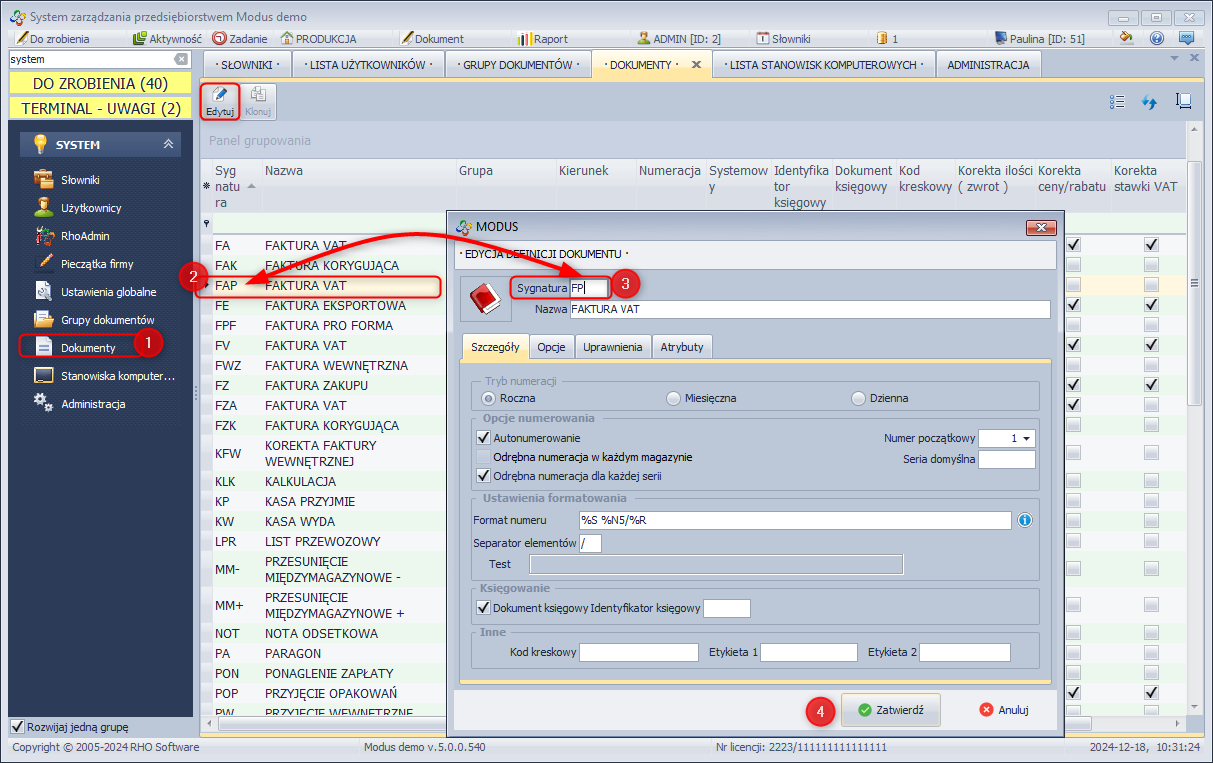Image resolution: width=1213 pixels, height=763 pixels.
Task: Switch to the Uprawnienia tab
Action: [612, 347]
